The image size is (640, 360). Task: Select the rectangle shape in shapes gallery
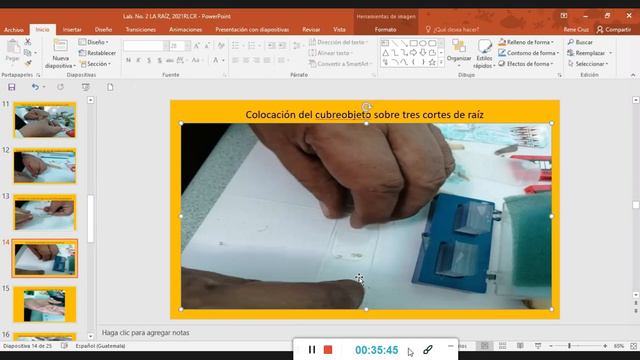(413, 43)
